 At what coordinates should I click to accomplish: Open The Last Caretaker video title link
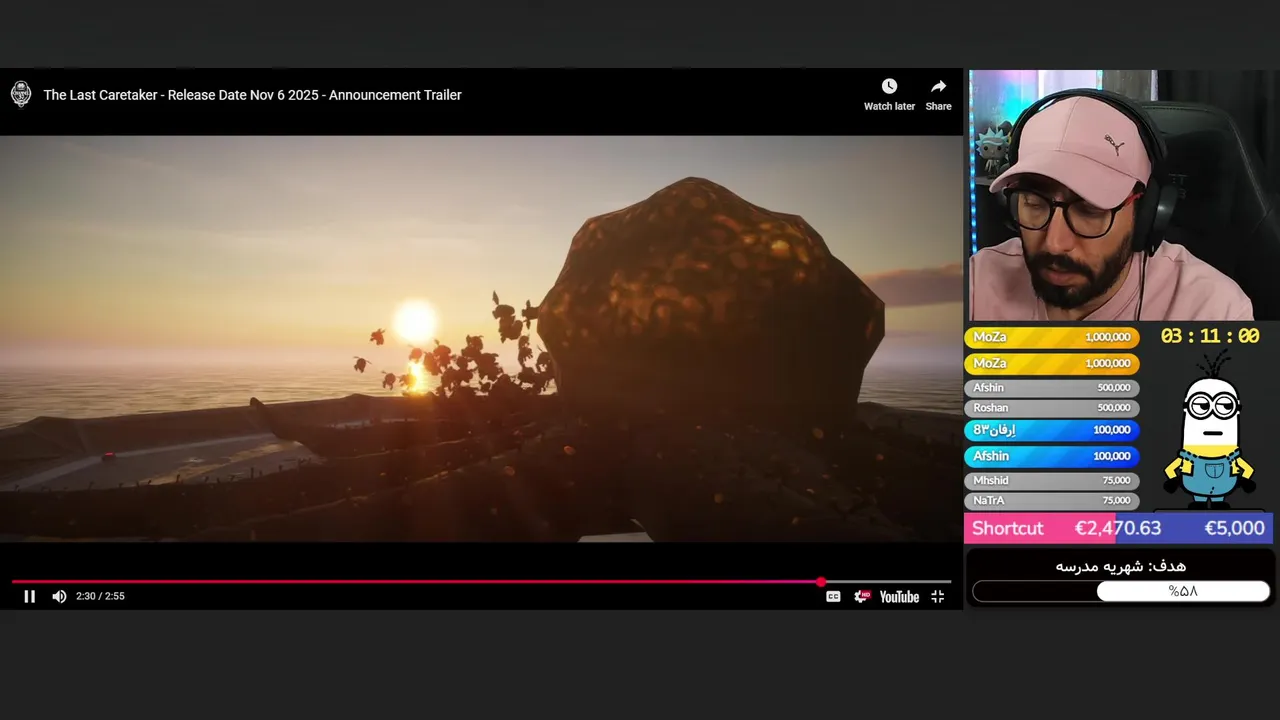[252, 95]
